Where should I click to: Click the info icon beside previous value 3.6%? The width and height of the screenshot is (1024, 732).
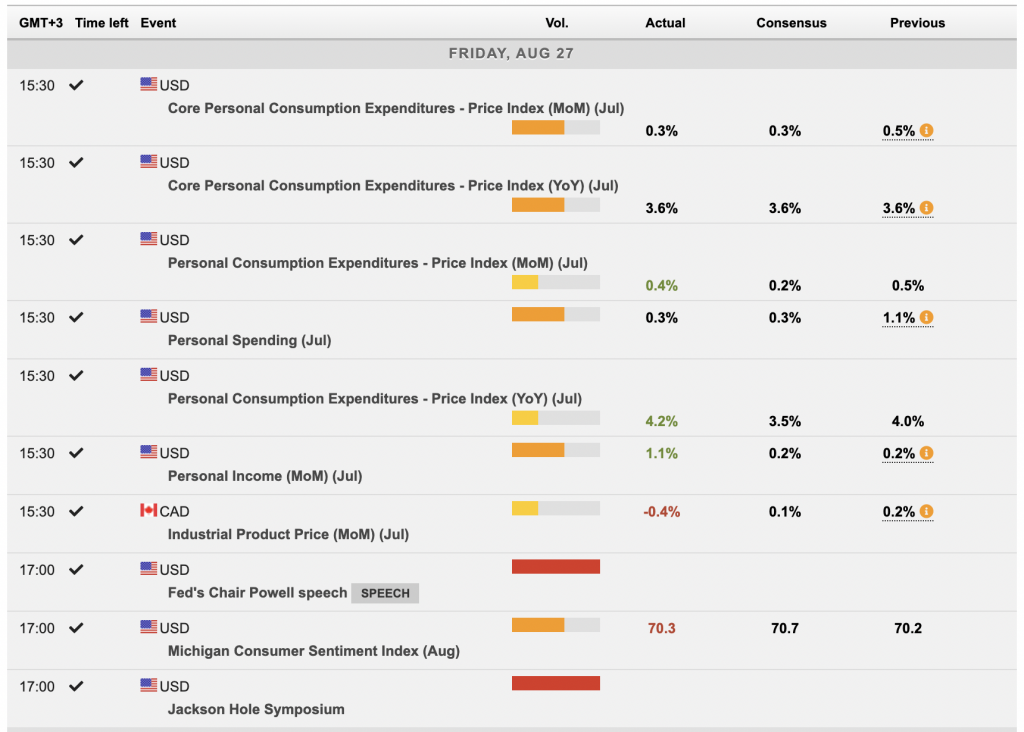coord(926,208)
